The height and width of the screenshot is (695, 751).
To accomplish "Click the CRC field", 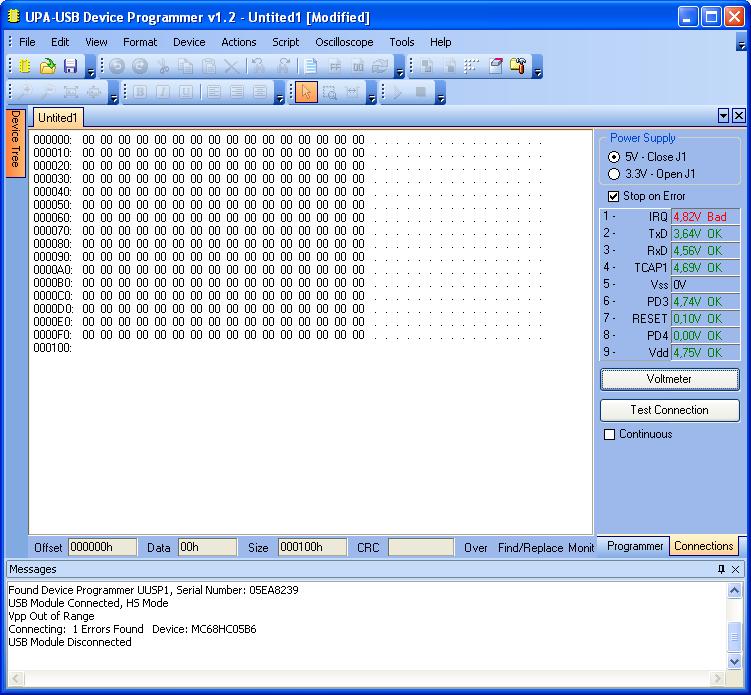I will point(421,547).
